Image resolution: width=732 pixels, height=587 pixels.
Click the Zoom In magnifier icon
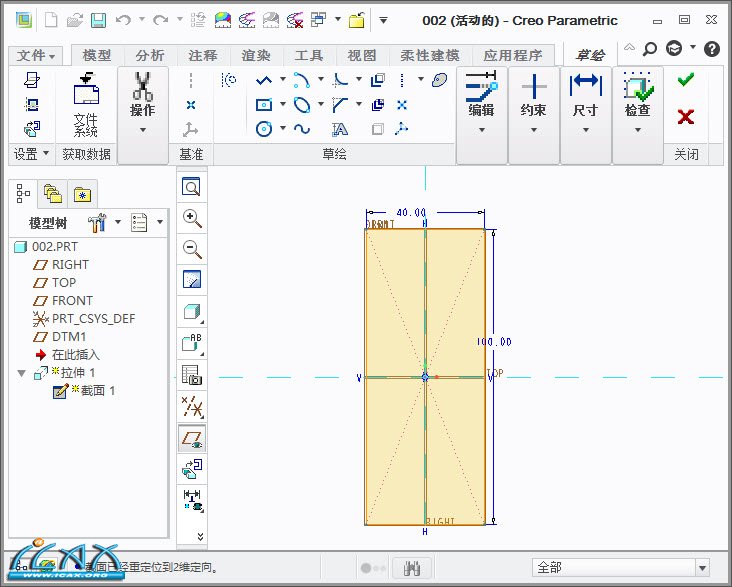pyautogui.click(x=191, y=218)
